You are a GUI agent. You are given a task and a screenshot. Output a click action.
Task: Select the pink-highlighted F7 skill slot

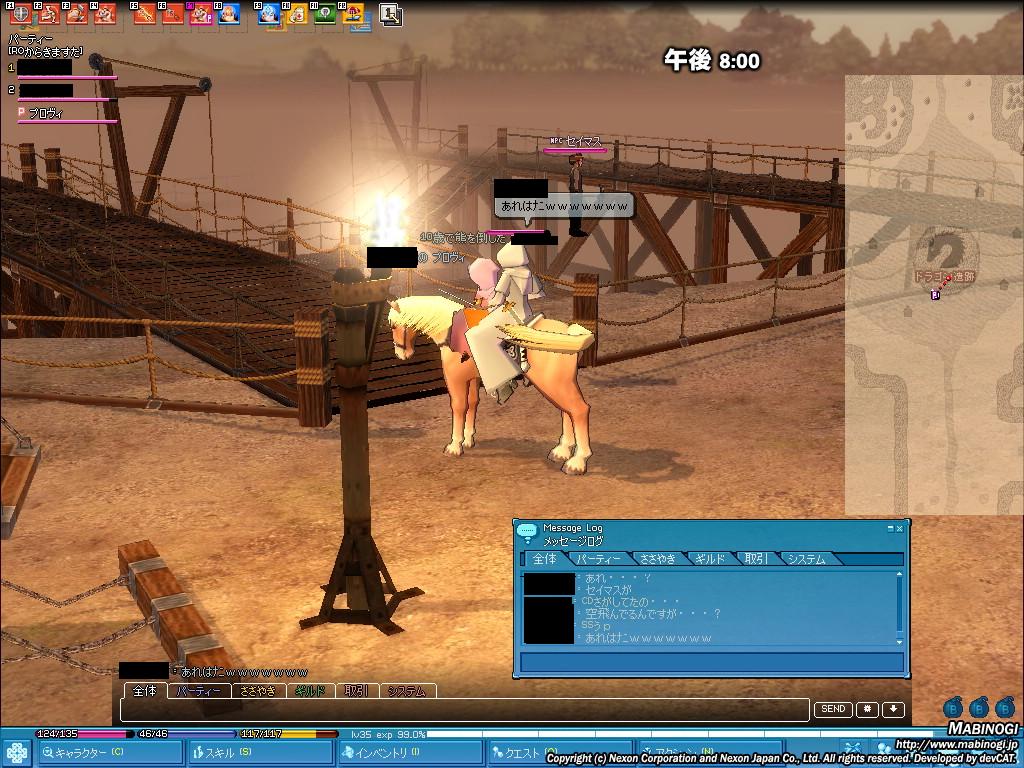coord(200,13)
